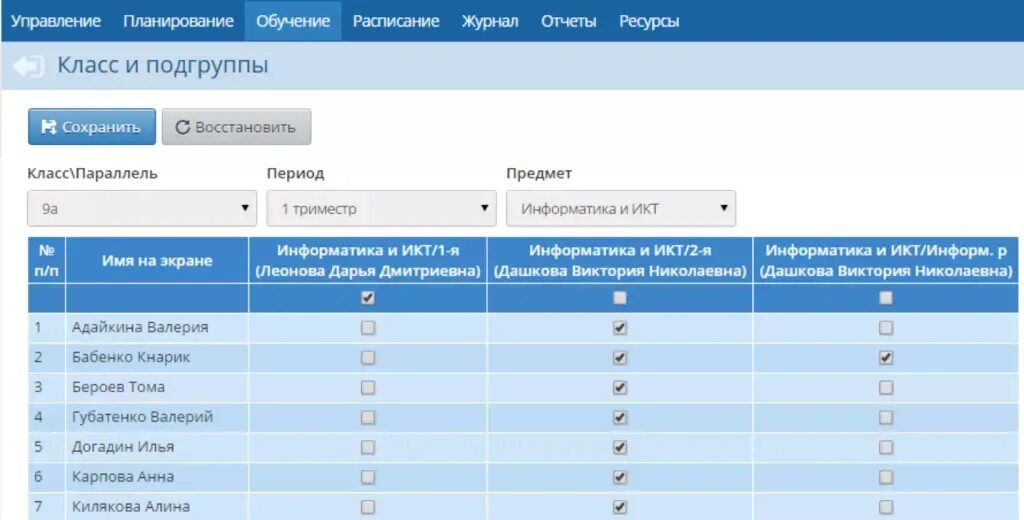Uncheck Карпова Анна in 2-я group
This screenshot has width=1024, height=520.
[620, 477]
